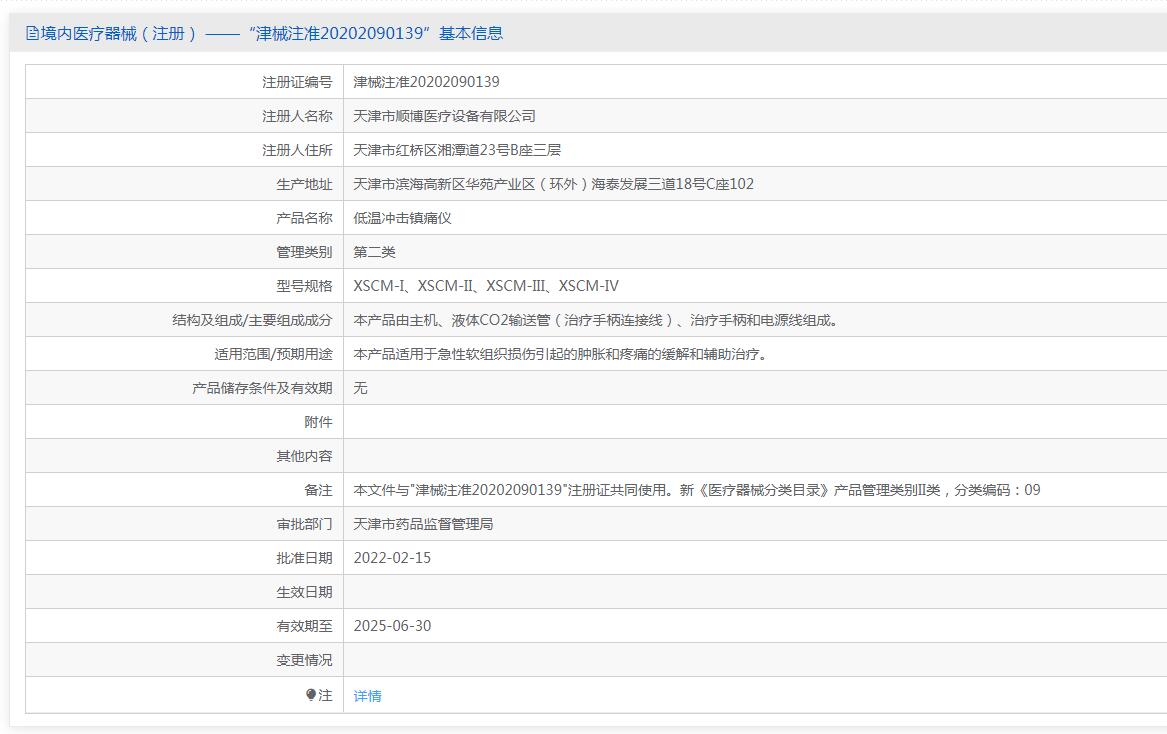Click the 型号规格 label
Viewport: 1167px width, 734px height.
click(x=304, y=286)
